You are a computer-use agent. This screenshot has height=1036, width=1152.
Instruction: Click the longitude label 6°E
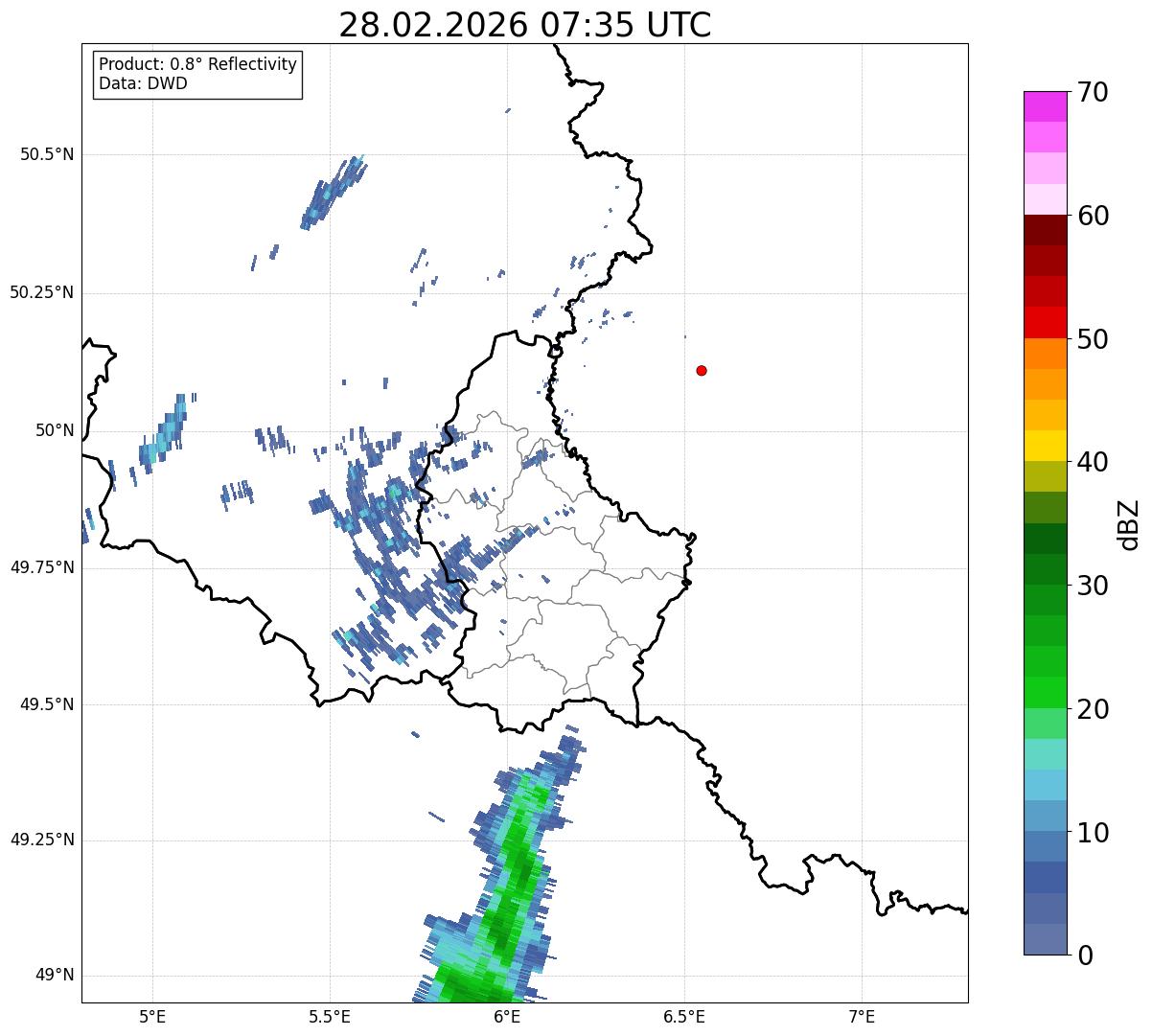tap(507, 1016)
